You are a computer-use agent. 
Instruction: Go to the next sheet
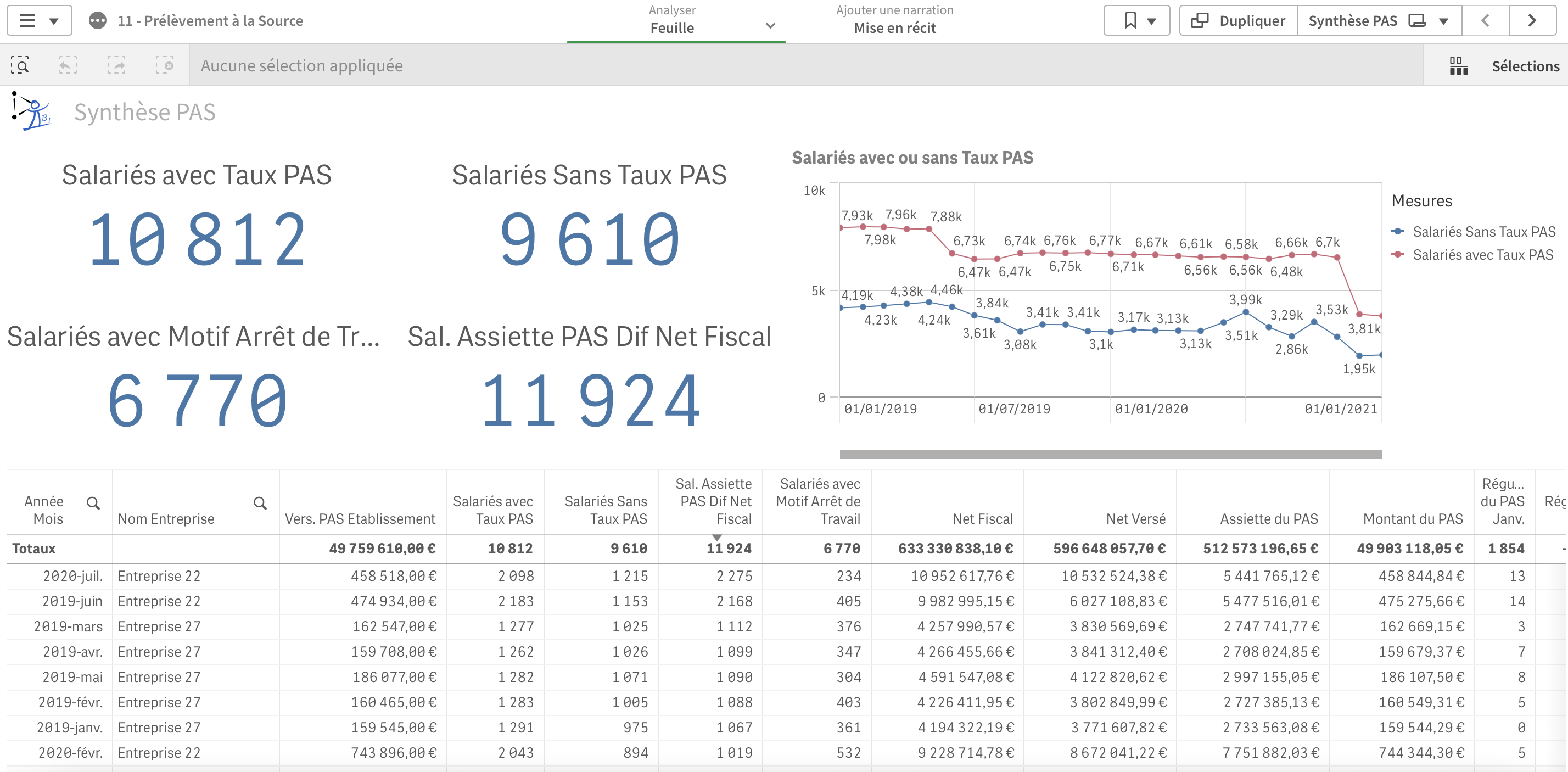tap(1531, 21)
